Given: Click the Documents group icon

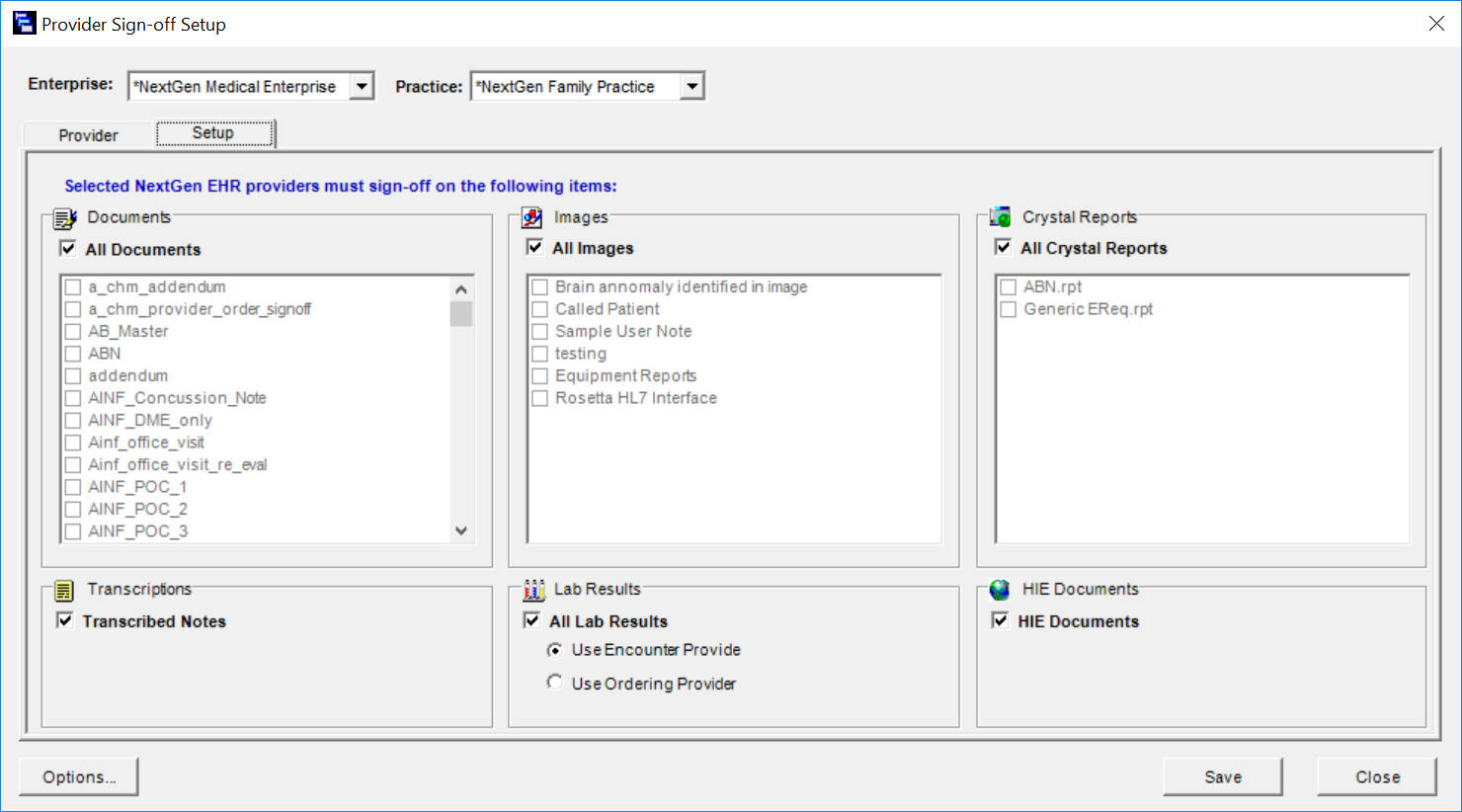Looking at the screenshot, I should [x=64, y=218].
